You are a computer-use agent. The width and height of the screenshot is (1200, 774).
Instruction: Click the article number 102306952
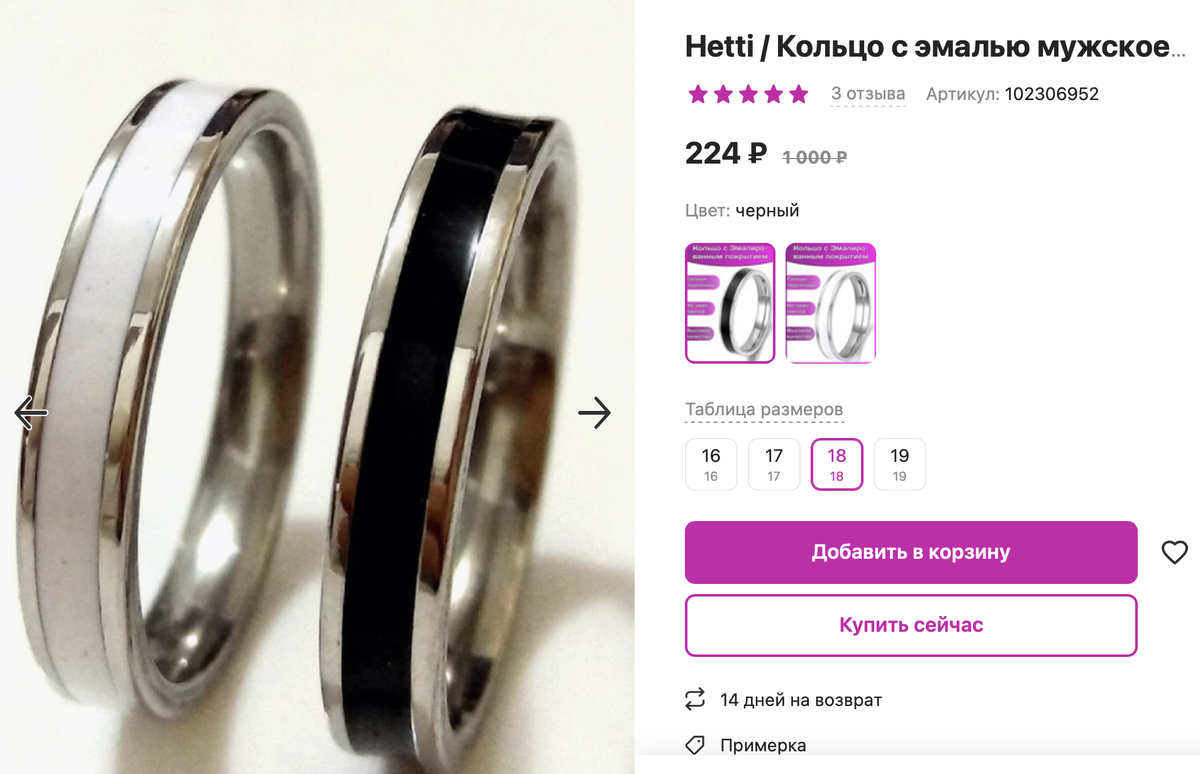[x=1051, y=94]
